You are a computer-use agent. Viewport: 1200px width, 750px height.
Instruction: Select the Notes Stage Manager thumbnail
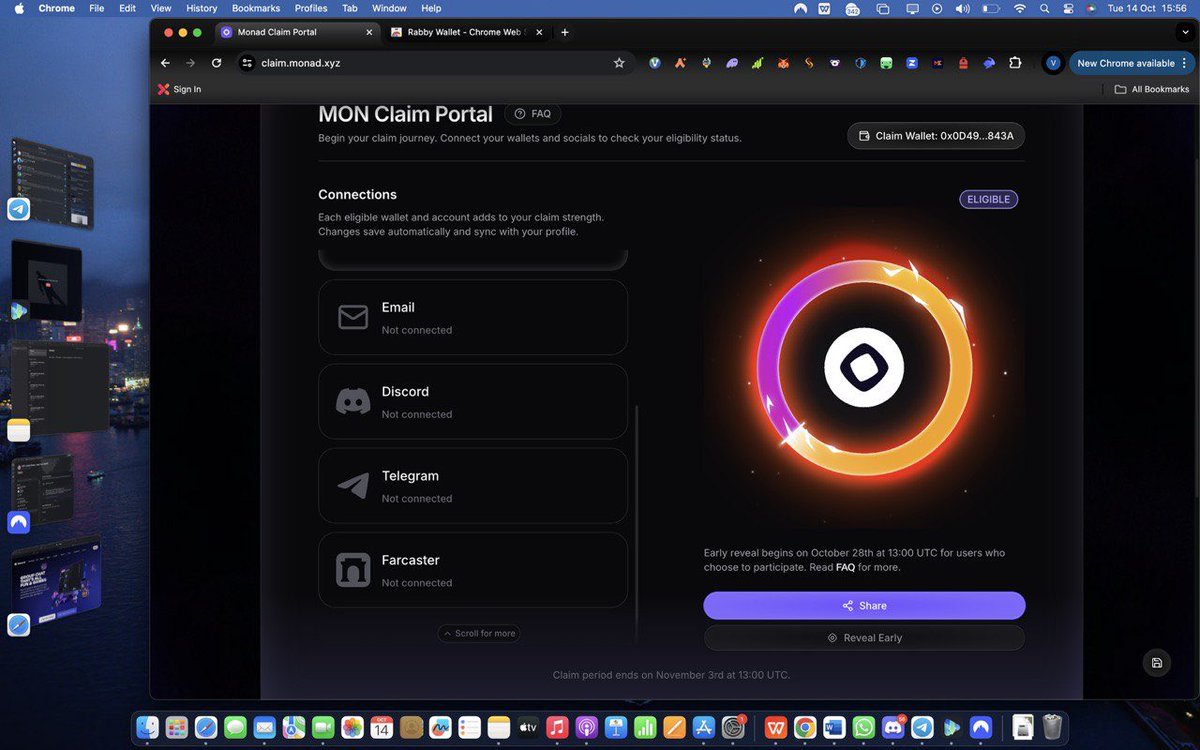[x=58, y=390]
